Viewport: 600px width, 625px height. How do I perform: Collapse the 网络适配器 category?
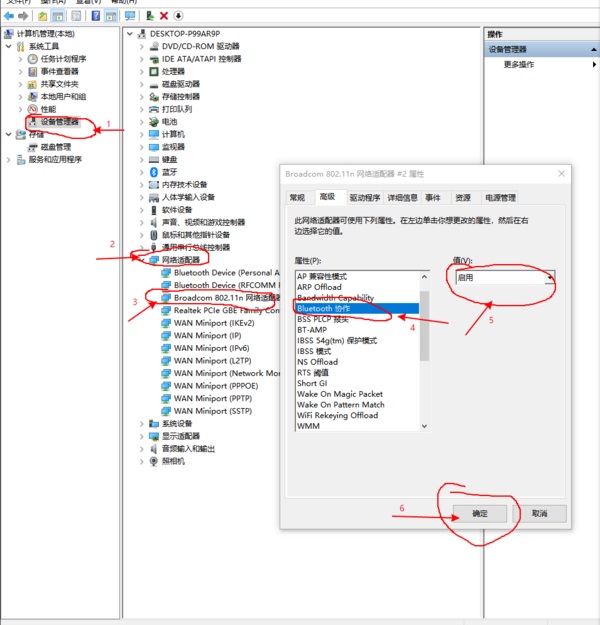(x=141, y=260)
